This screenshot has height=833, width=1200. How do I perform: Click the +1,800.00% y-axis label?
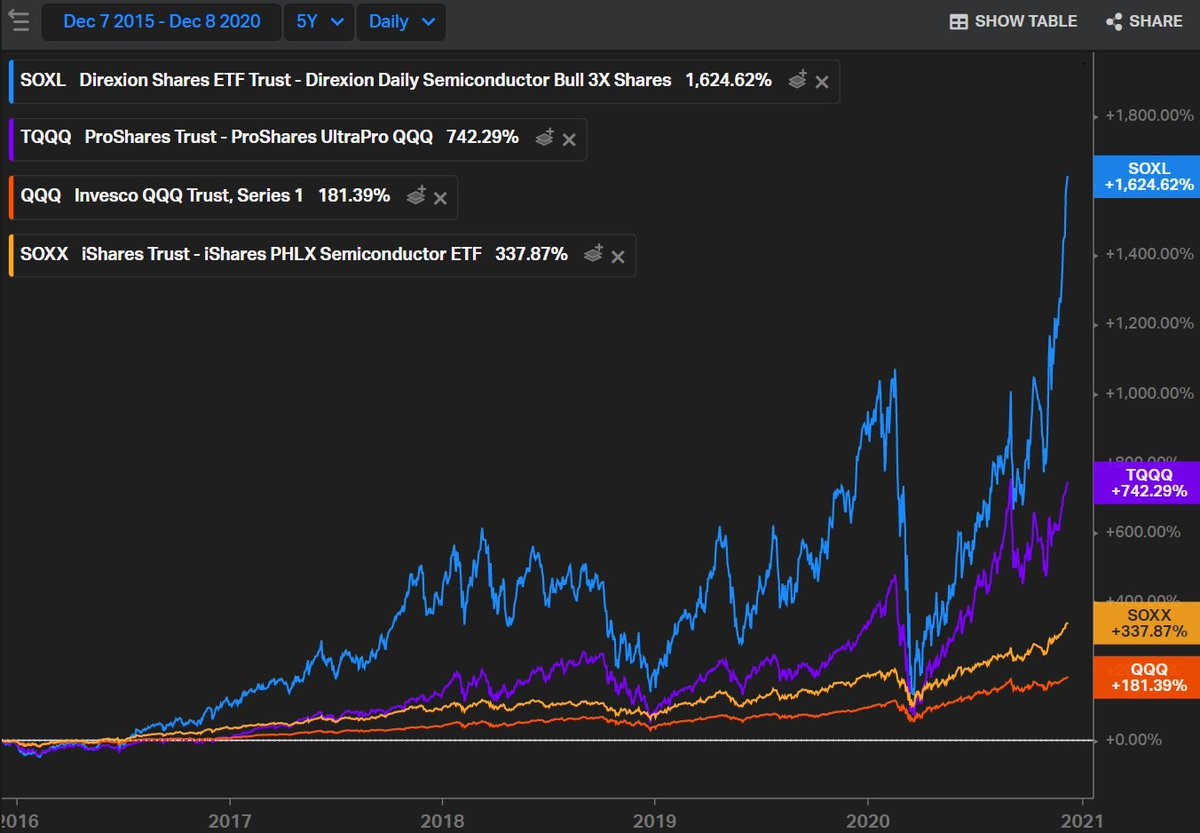1149,115
